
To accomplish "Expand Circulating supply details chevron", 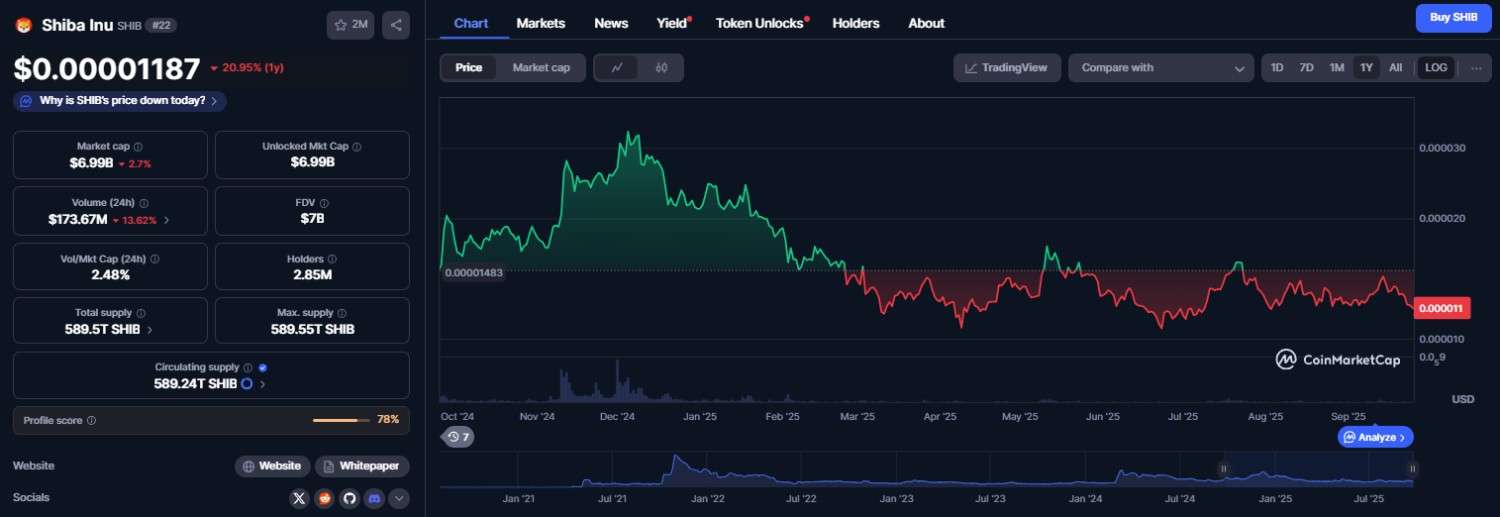I will (263, 383).
